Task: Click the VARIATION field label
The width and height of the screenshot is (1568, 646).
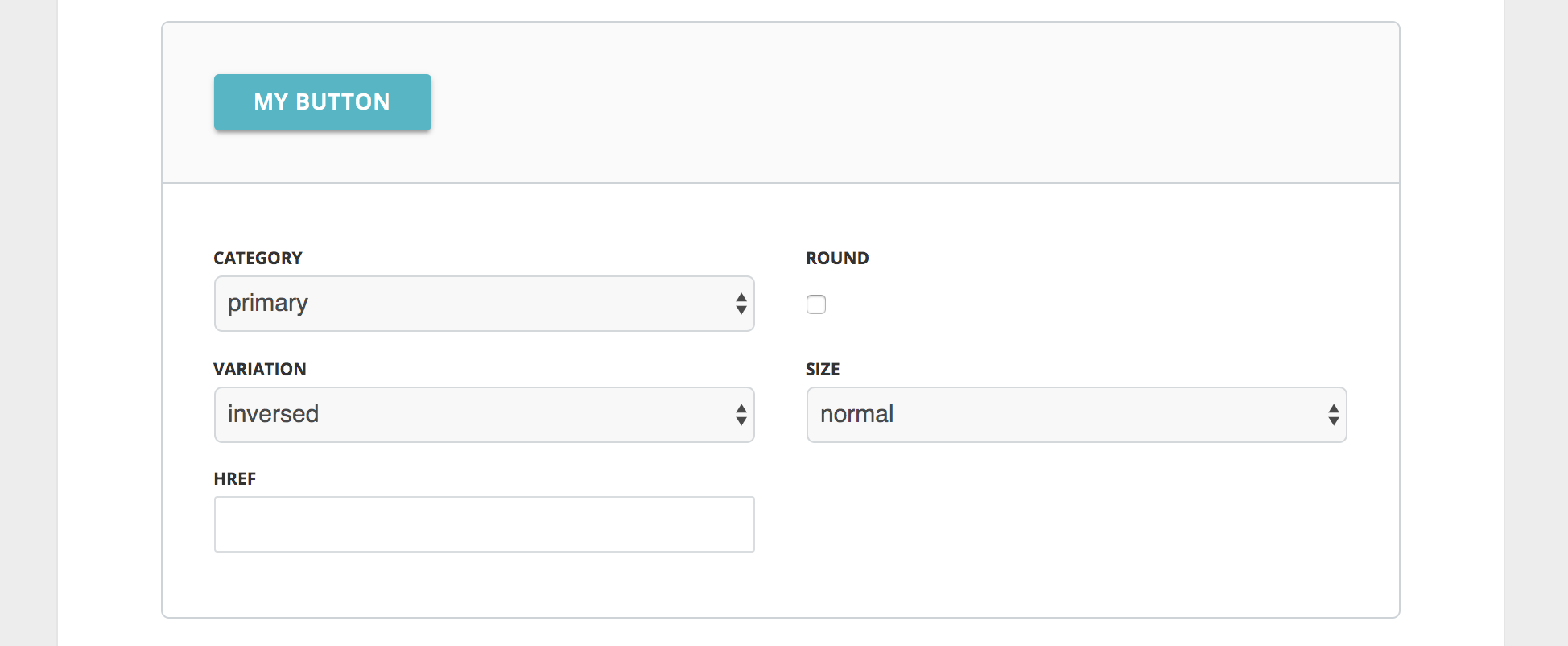Action: click(x=259, y=370)
